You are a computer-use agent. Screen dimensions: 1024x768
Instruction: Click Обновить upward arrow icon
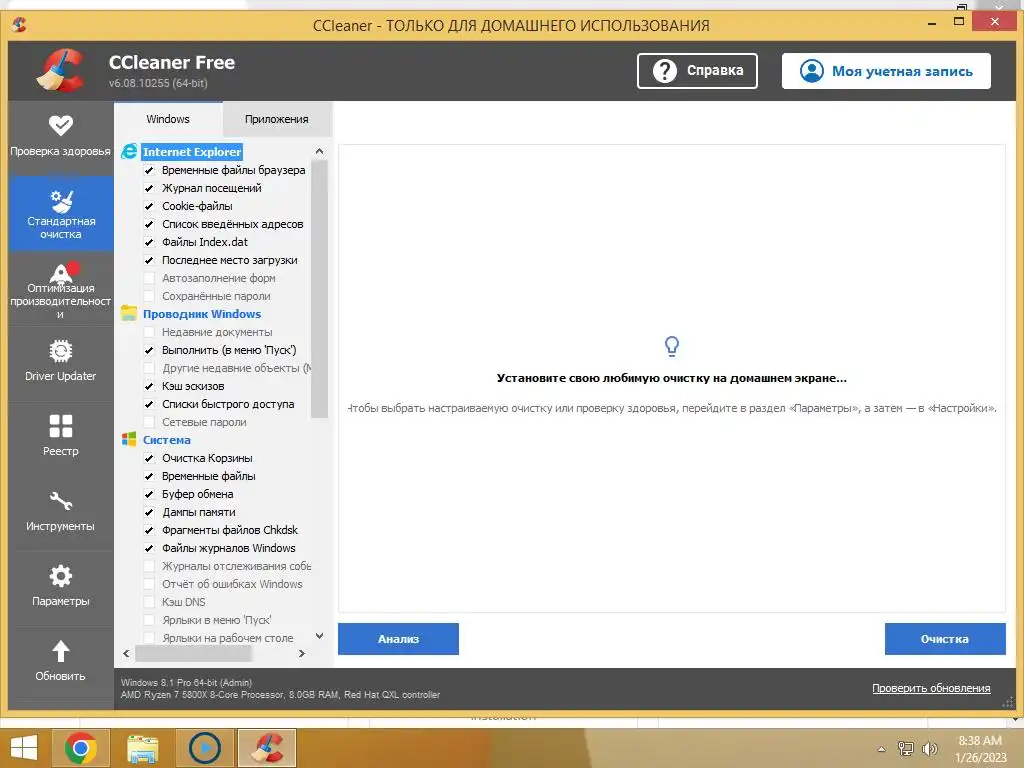(x=61, y=651)
